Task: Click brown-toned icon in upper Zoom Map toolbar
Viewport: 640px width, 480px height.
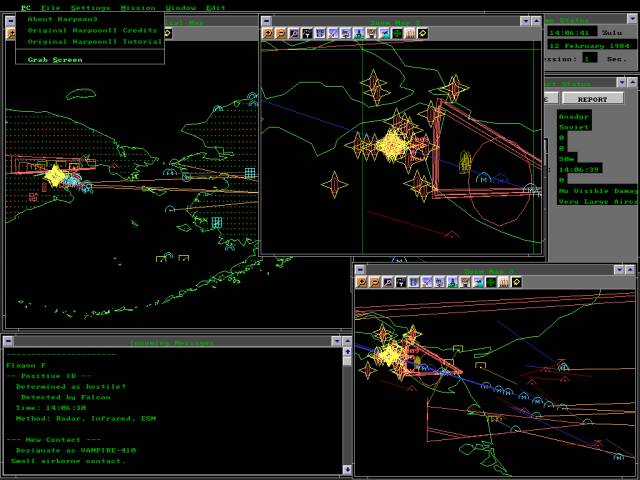Action: point(372,33)
